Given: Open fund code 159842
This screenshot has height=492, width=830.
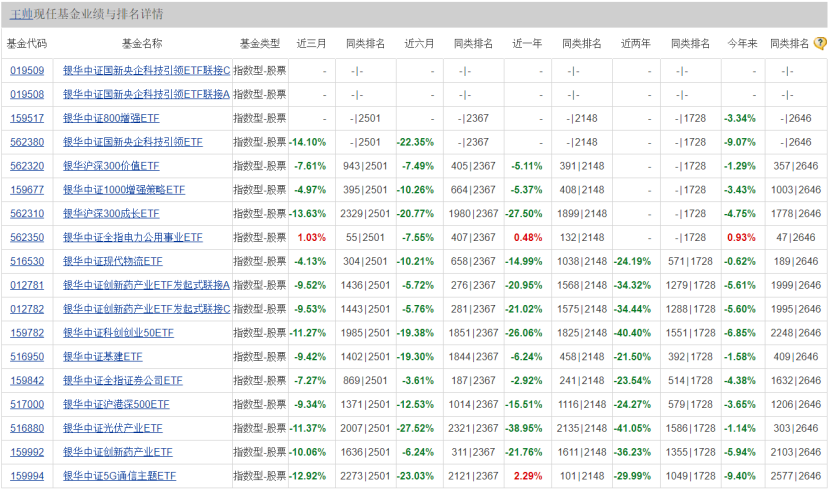Looking at the screenshot, I should [27, 381].
